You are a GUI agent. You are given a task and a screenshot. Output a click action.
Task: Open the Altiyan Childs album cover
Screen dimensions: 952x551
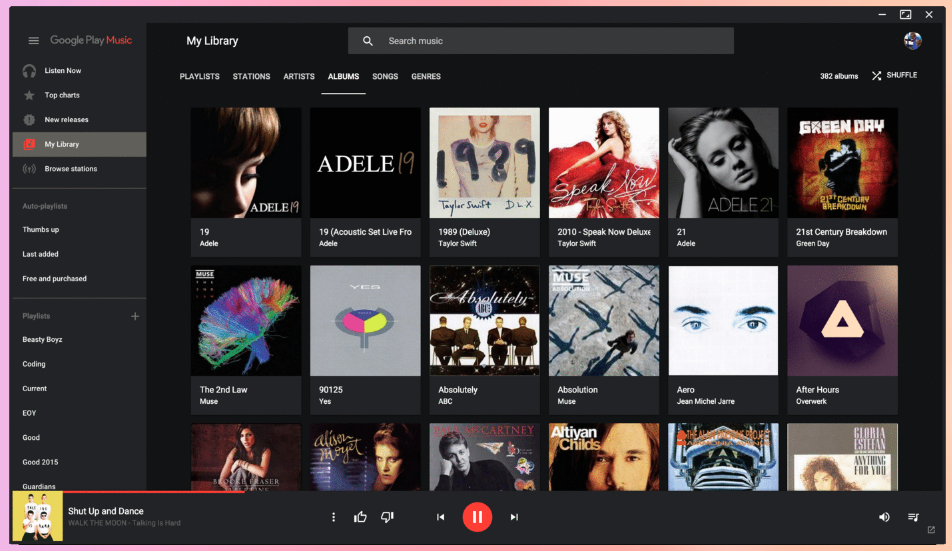604,457
